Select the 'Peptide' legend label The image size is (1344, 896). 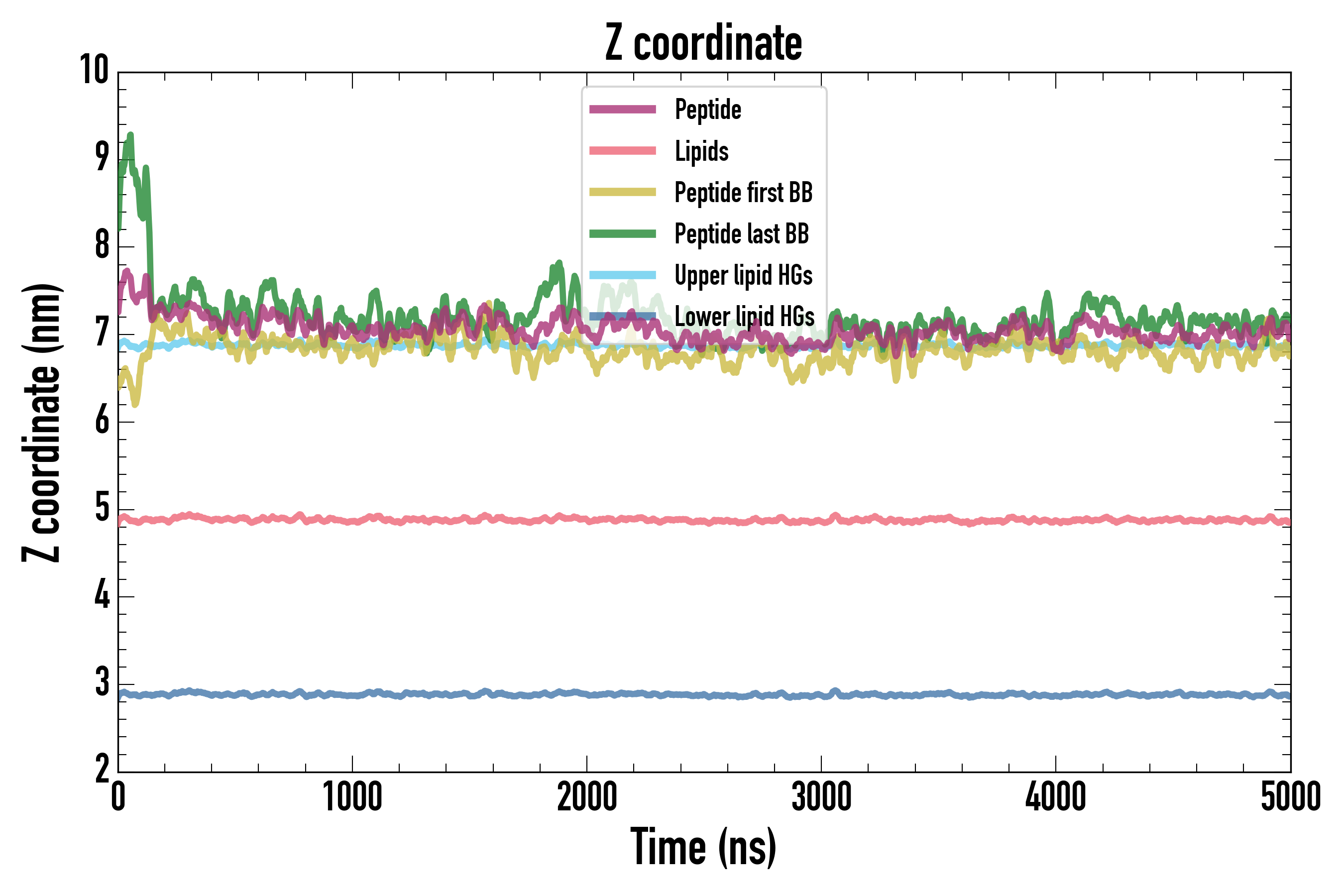pyautogui.click(x=707, y=109)
